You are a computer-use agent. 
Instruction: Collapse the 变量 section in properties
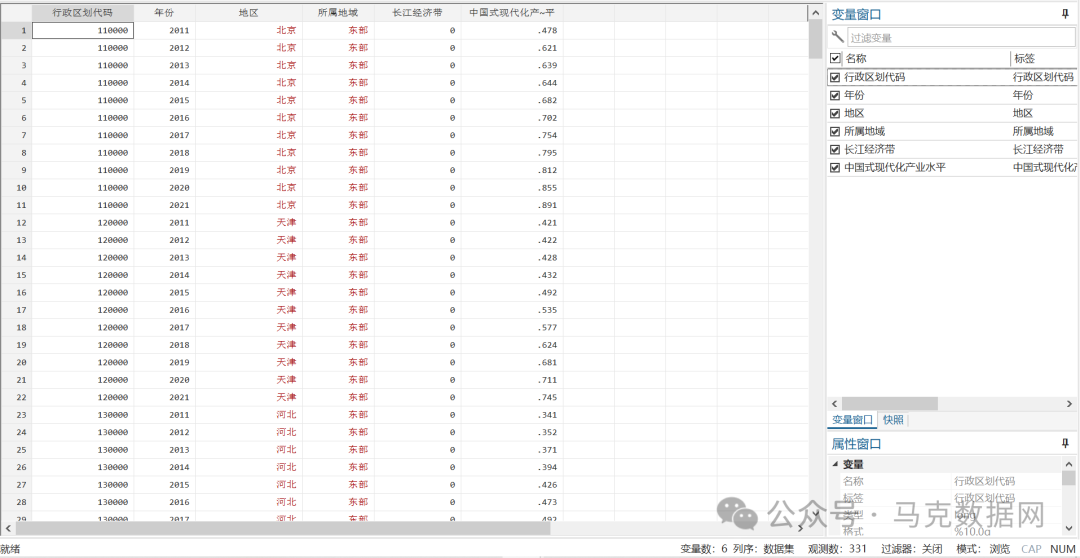[x=835, y=464]
